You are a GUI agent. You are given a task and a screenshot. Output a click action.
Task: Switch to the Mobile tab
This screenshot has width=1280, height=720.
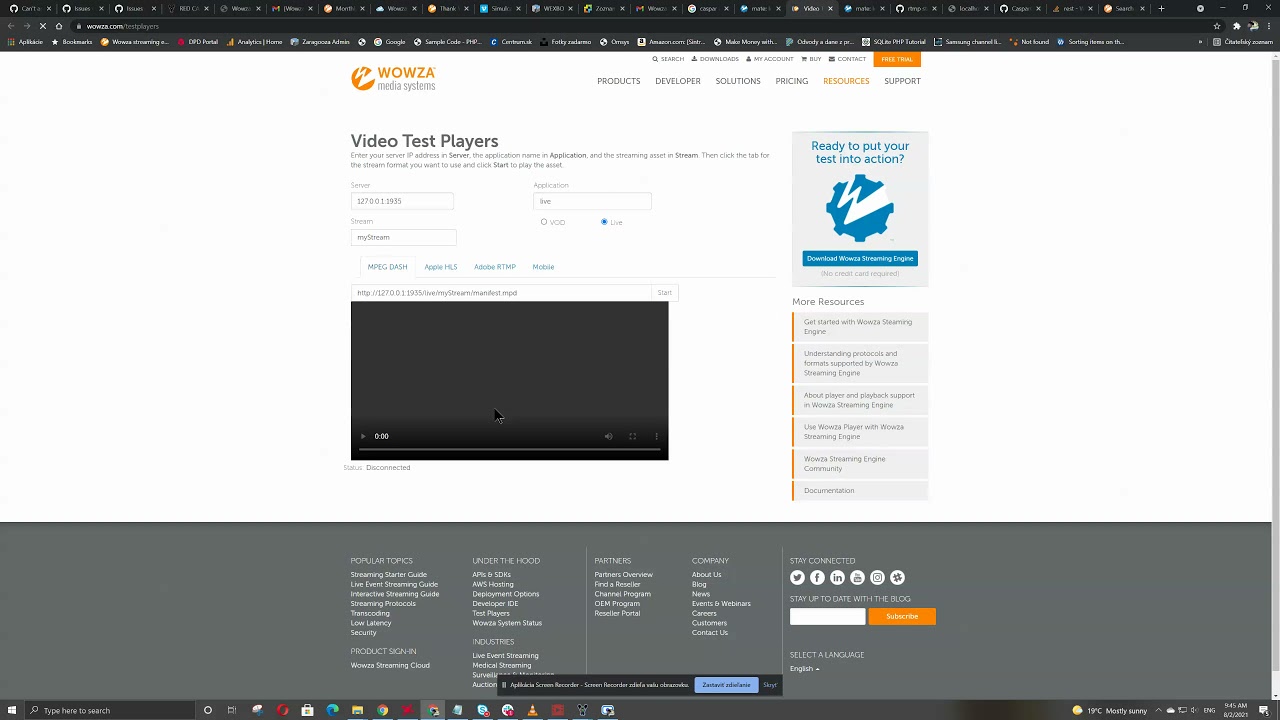click(543, 267)
